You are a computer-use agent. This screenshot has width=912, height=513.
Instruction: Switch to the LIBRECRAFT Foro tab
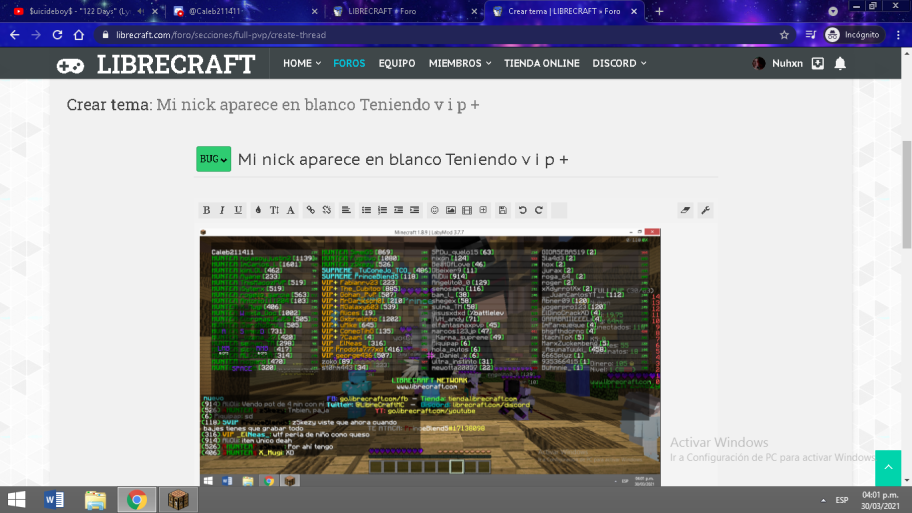tap(405, 11)
